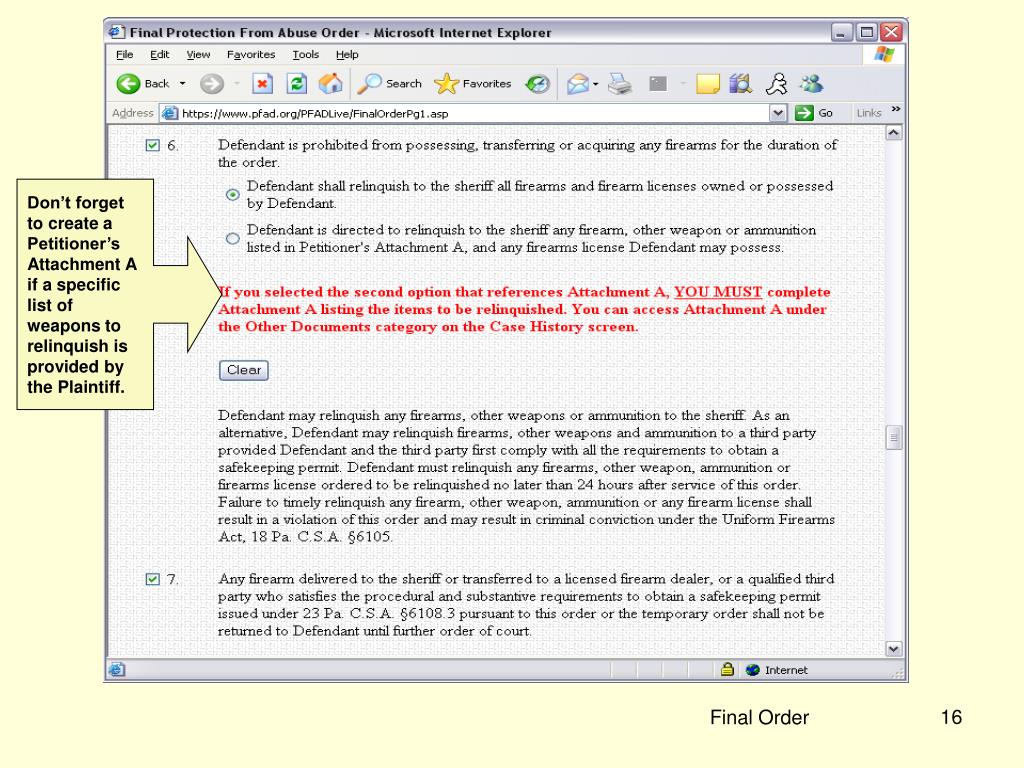Viewport: 1024px width, 768px height.
Task: Click the Internet zone globe icon
Action: [752, 670]
